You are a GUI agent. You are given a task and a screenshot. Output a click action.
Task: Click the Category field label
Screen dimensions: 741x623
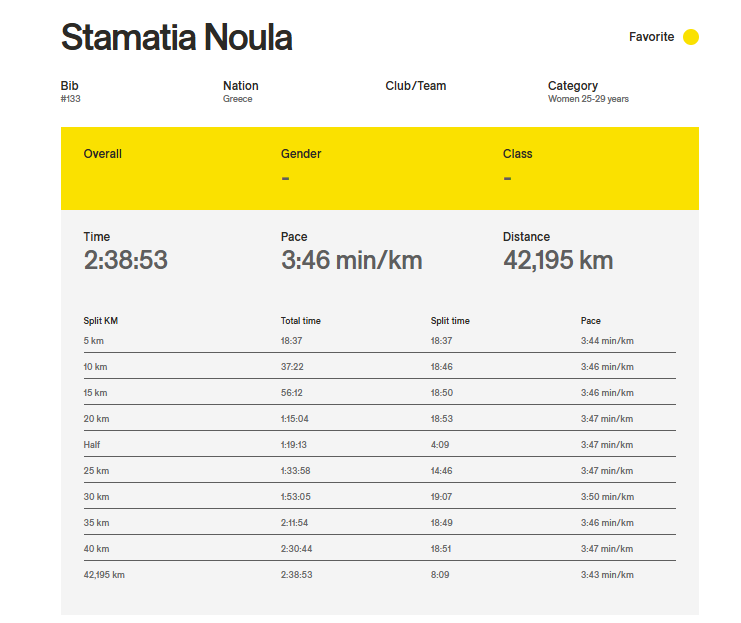point(573,86)
